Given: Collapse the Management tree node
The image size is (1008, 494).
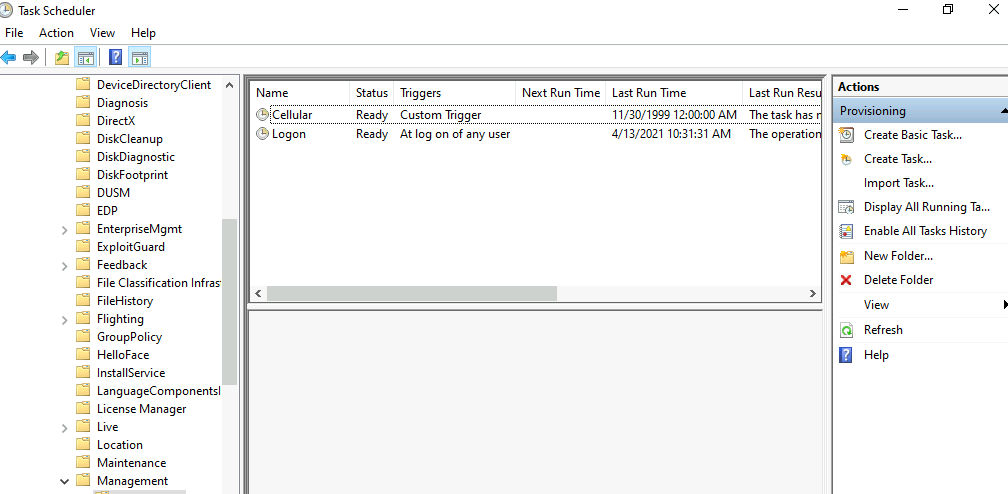Looking at the screenshot, I should (x=64, y=481).
